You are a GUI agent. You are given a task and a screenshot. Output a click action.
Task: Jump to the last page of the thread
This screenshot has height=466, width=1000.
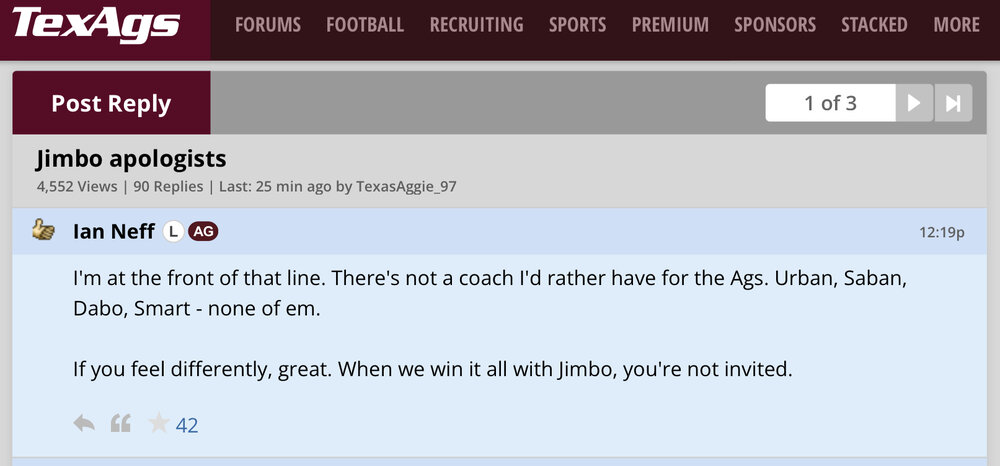[x=953, y=103]
